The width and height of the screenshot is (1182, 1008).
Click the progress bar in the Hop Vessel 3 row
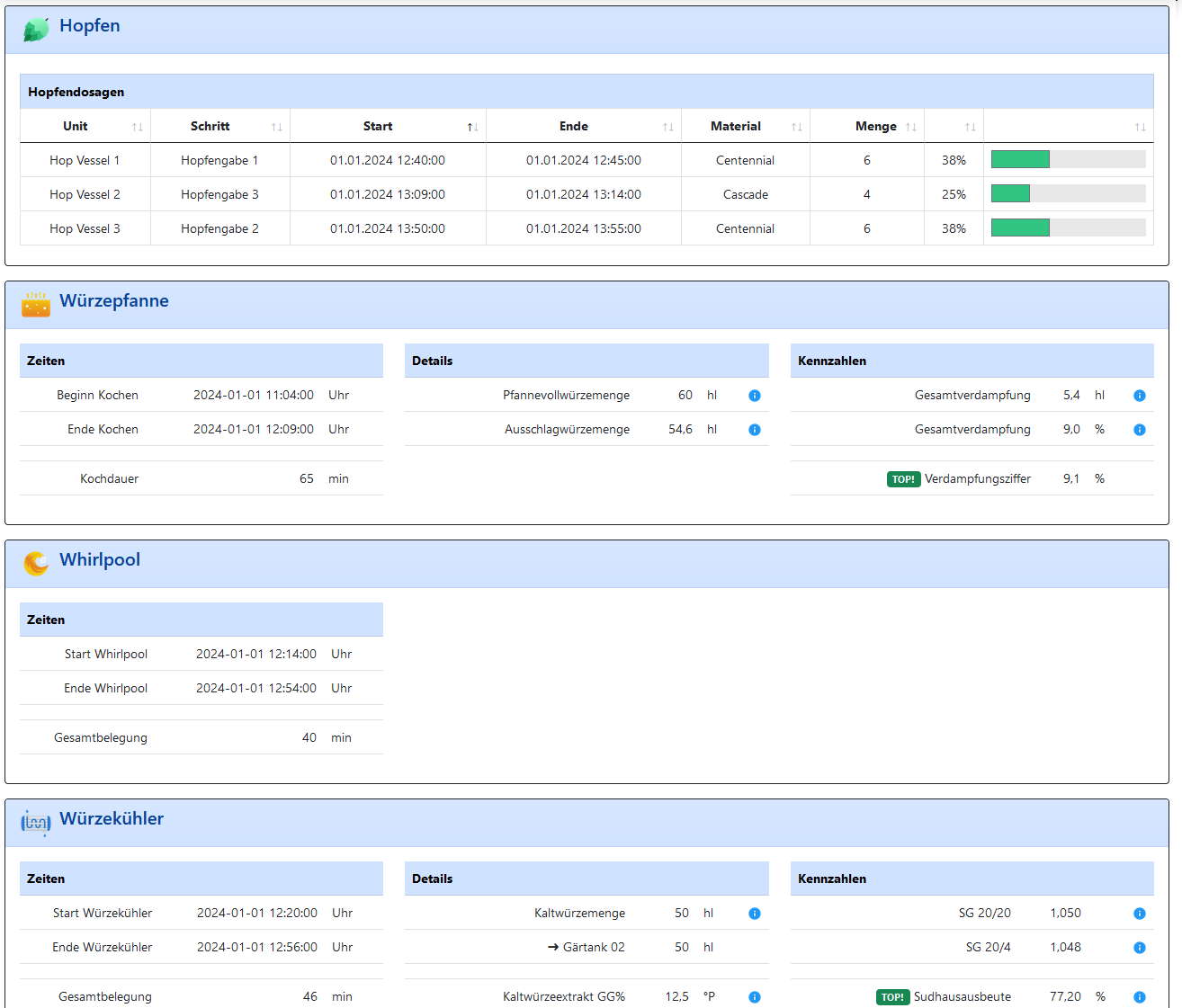tap(1069, 227)
